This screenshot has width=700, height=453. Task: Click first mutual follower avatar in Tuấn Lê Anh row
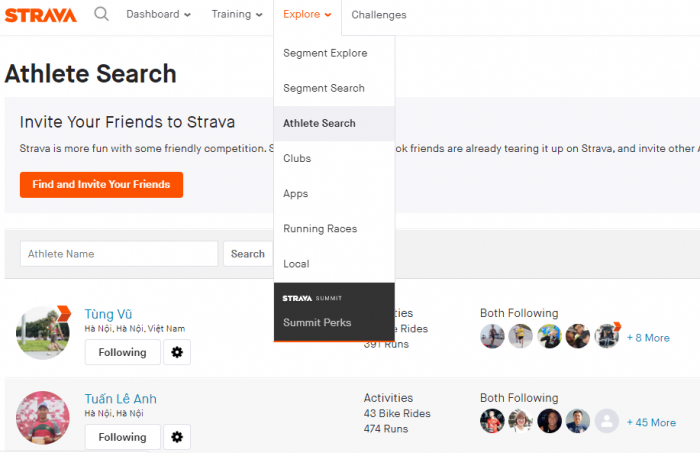(x=492, y=421)
